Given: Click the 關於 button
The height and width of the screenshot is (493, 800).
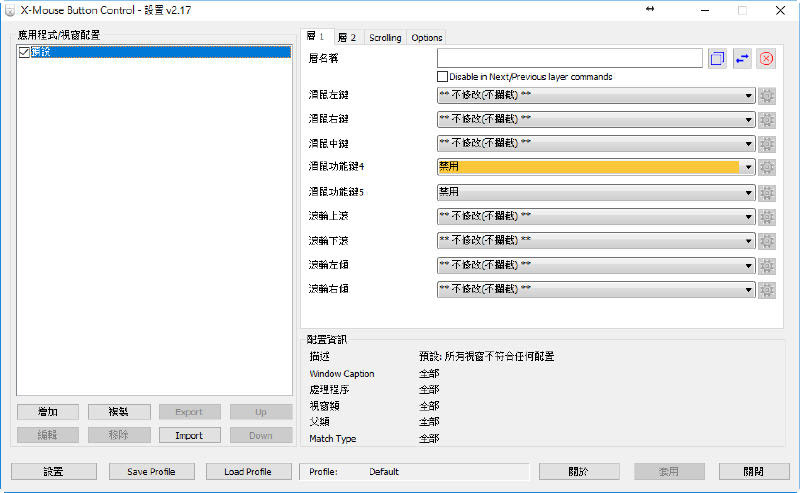Looking at the screenshot, I should 579,472.
